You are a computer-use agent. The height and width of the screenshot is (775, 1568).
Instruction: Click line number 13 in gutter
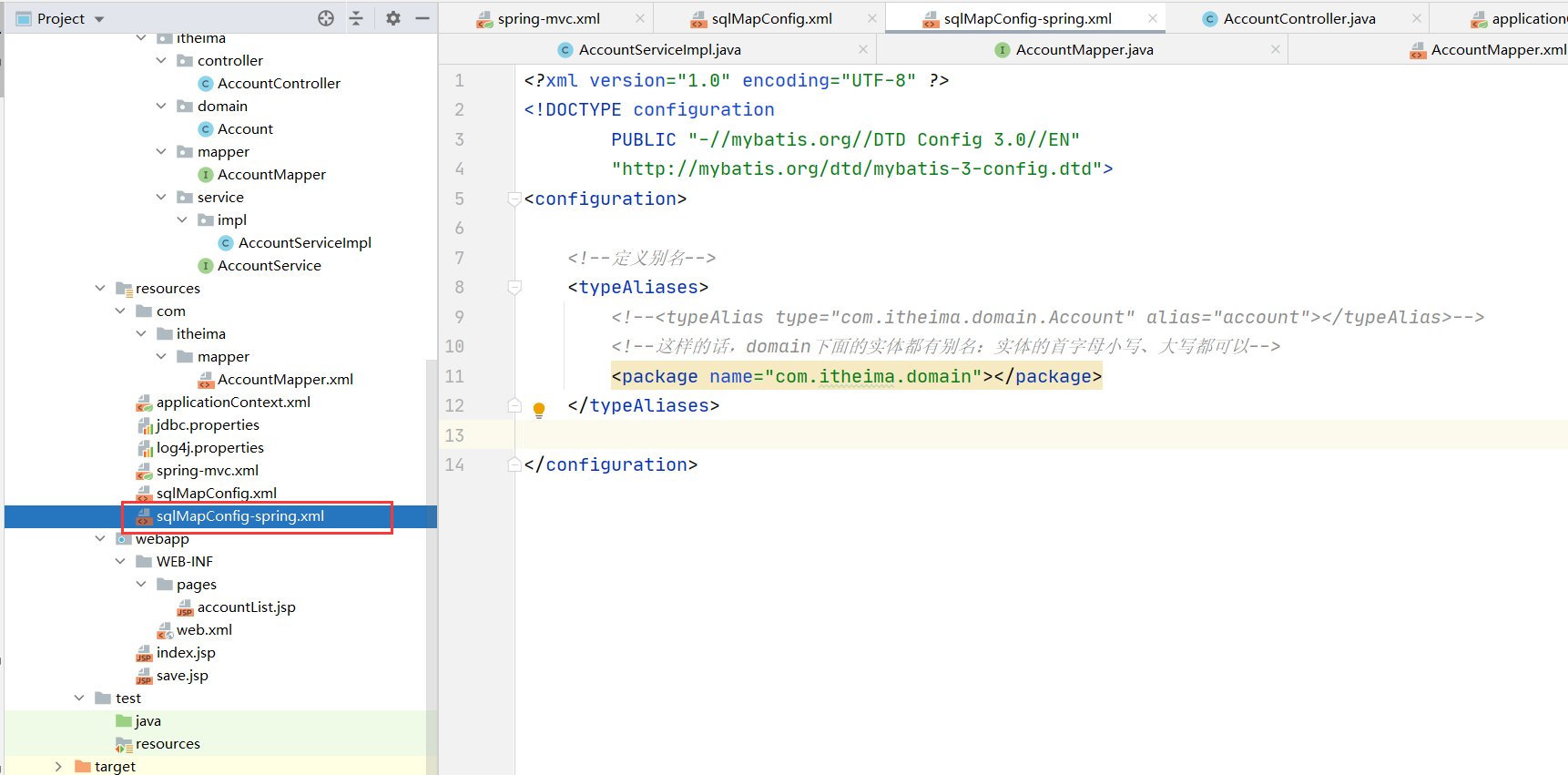coord(454,435)
